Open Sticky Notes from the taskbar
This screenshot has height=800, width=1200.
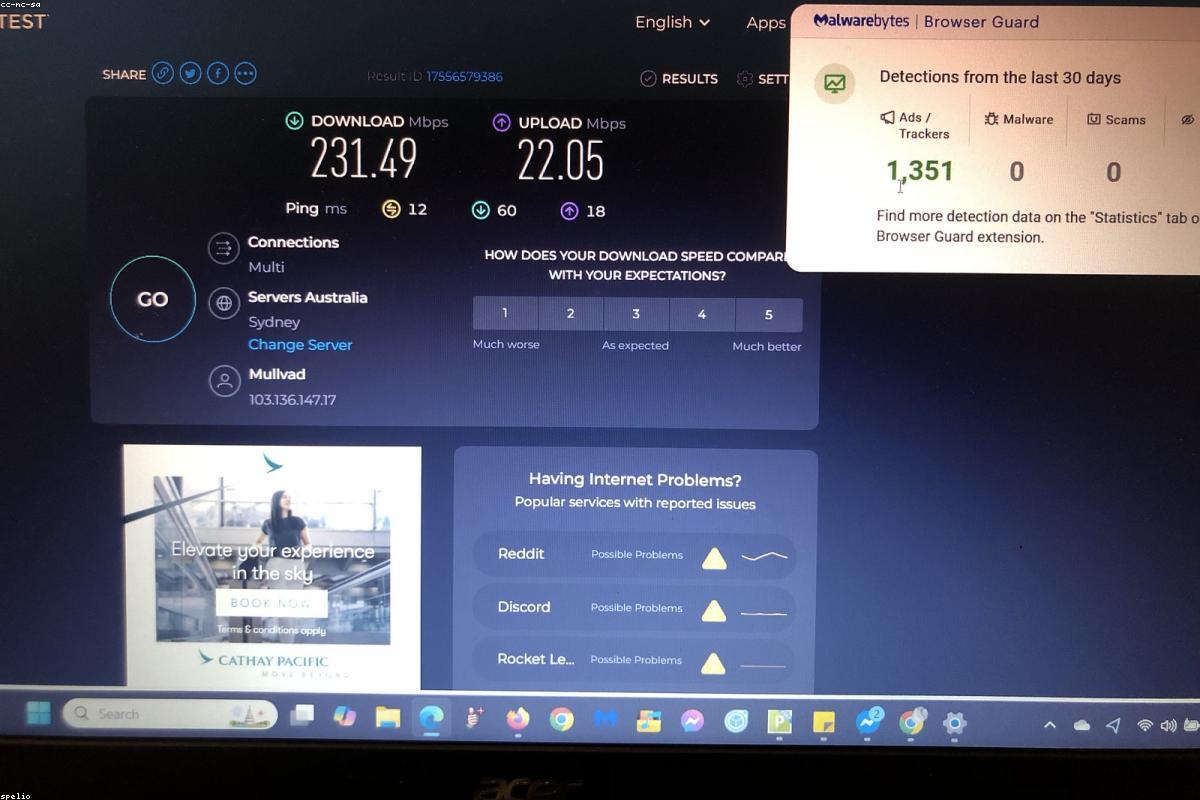click(823, 722)
